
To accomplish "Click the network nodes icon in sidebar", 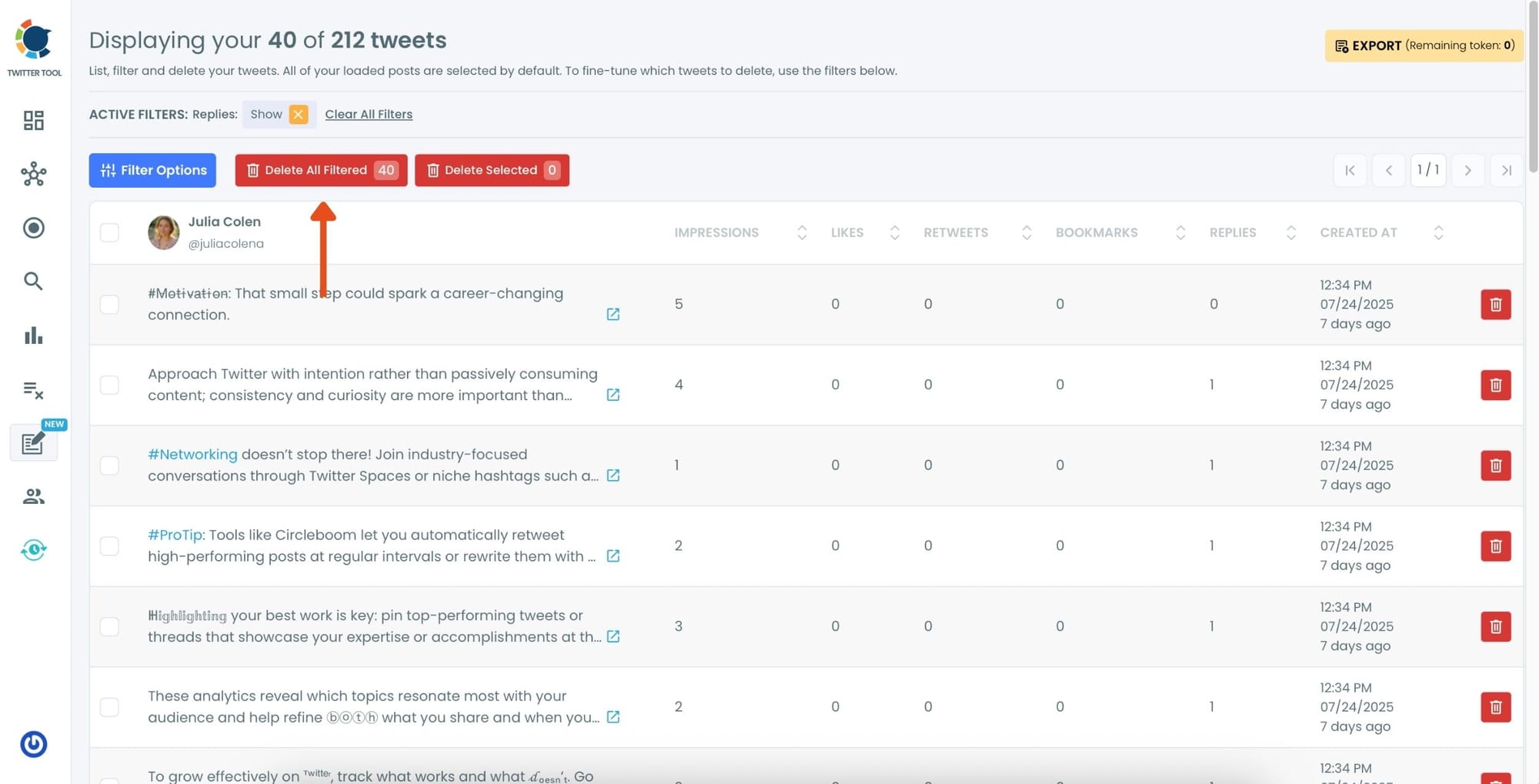I will [x=34, y=175].
